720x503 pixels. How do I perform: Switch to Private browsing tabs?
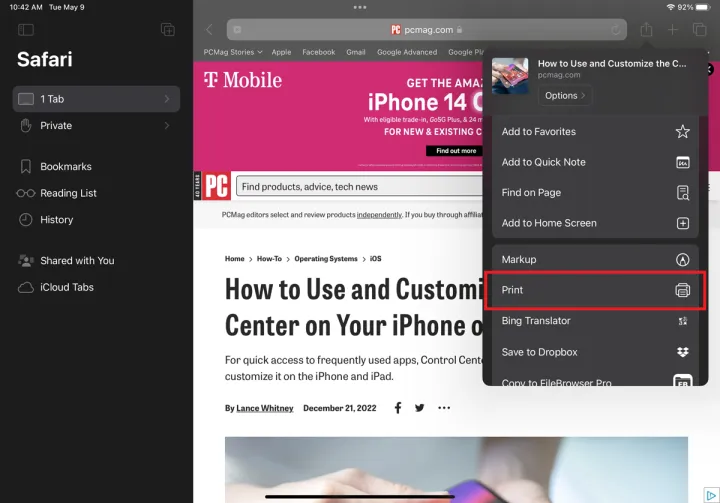(x=96, y=126)
